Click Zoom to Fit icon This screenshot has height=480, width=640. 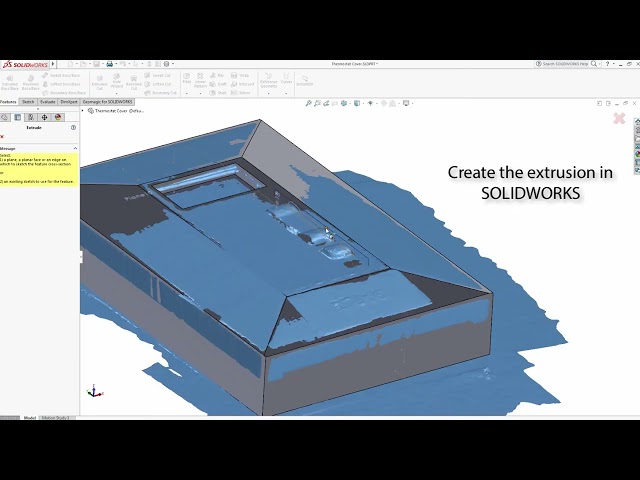(309, 104)
